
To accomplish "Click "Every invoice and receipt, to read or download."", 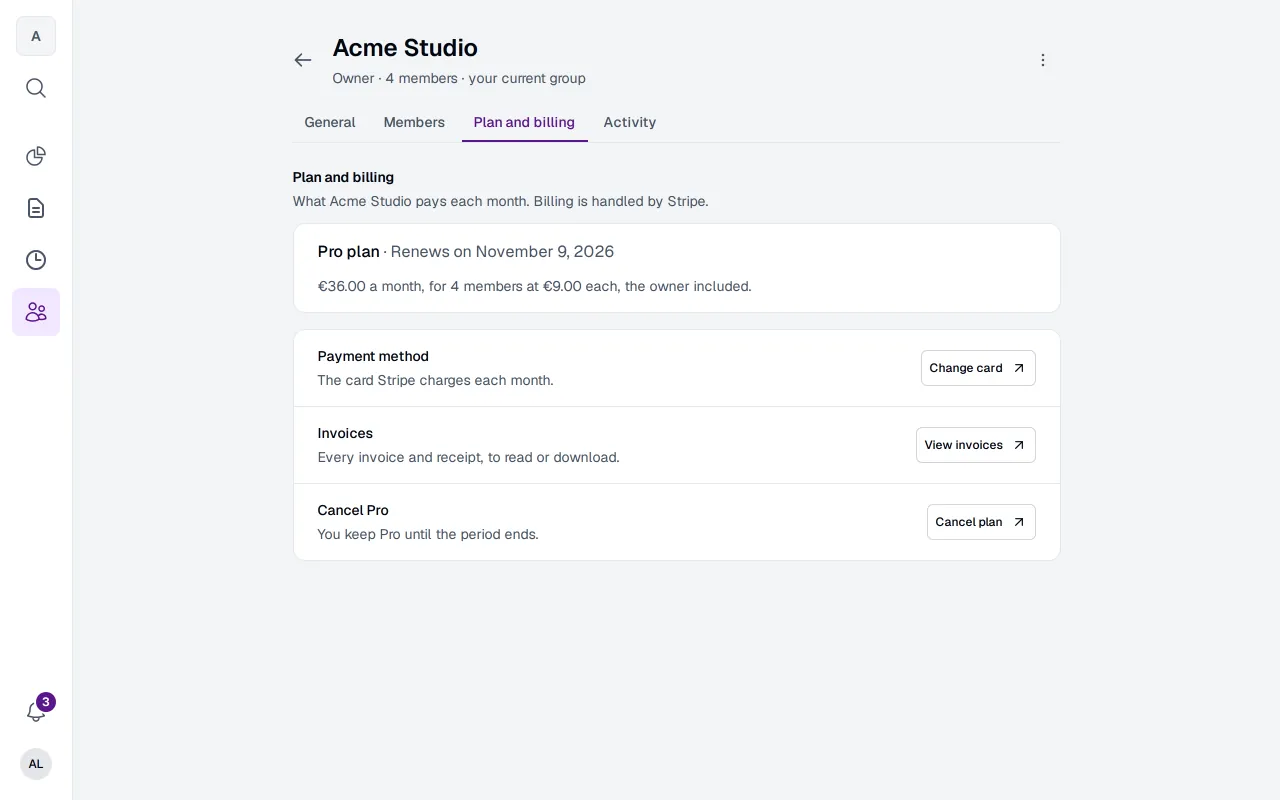I will click(x=468, y=457).
